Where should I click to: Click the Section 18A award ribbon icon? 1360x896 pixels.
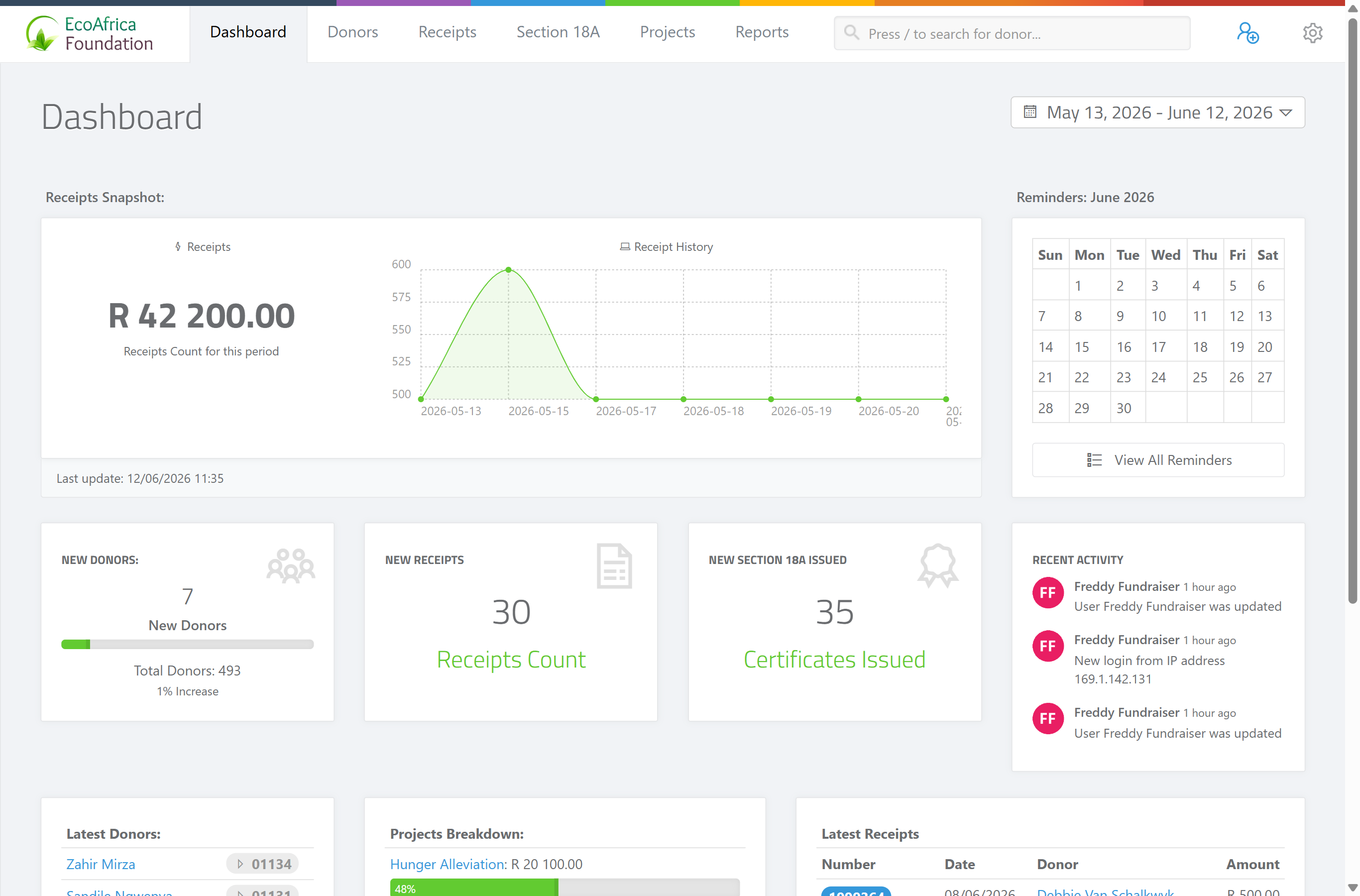tap(938, 565)
